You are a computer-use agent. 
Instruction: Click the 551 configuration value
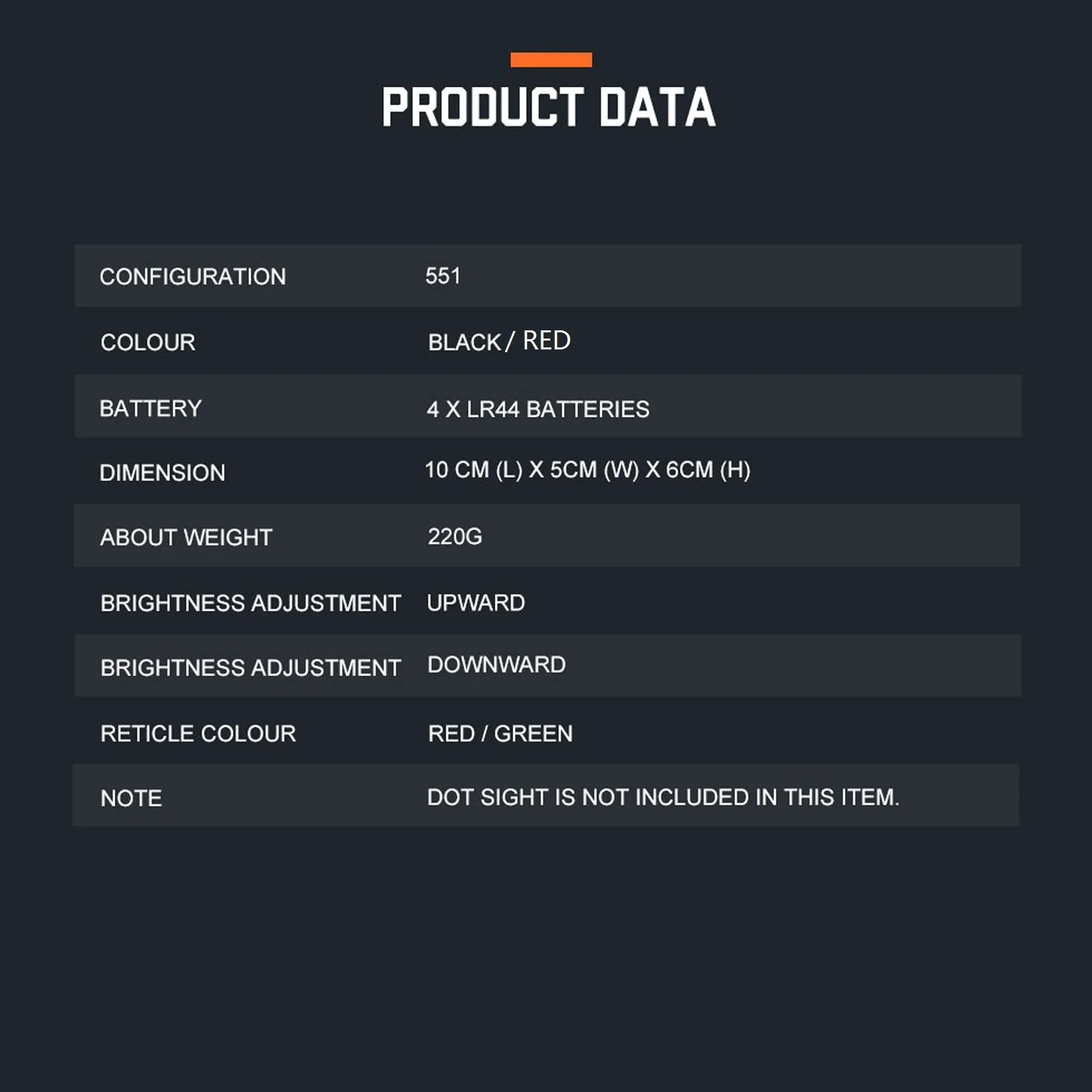tap(443, 276)
